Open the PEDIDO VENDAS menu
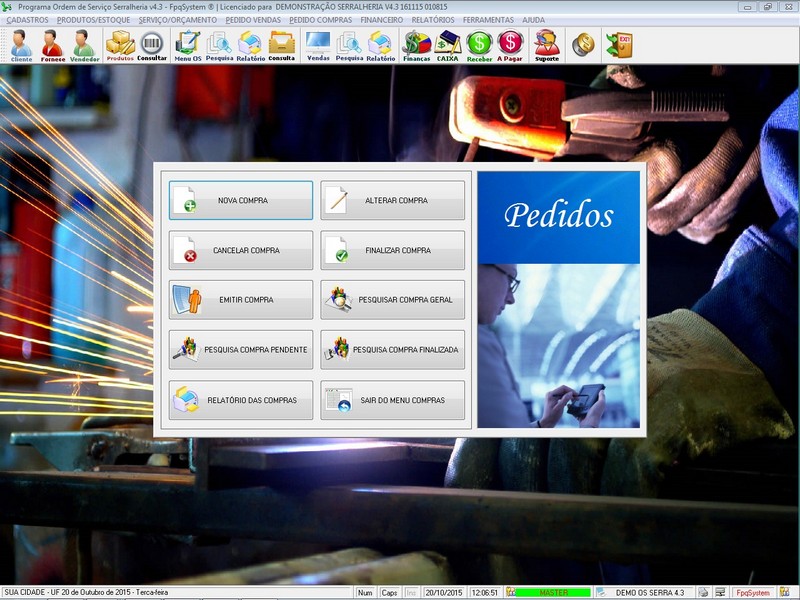Screen dimensions: 800x600 tap(253, 20)
